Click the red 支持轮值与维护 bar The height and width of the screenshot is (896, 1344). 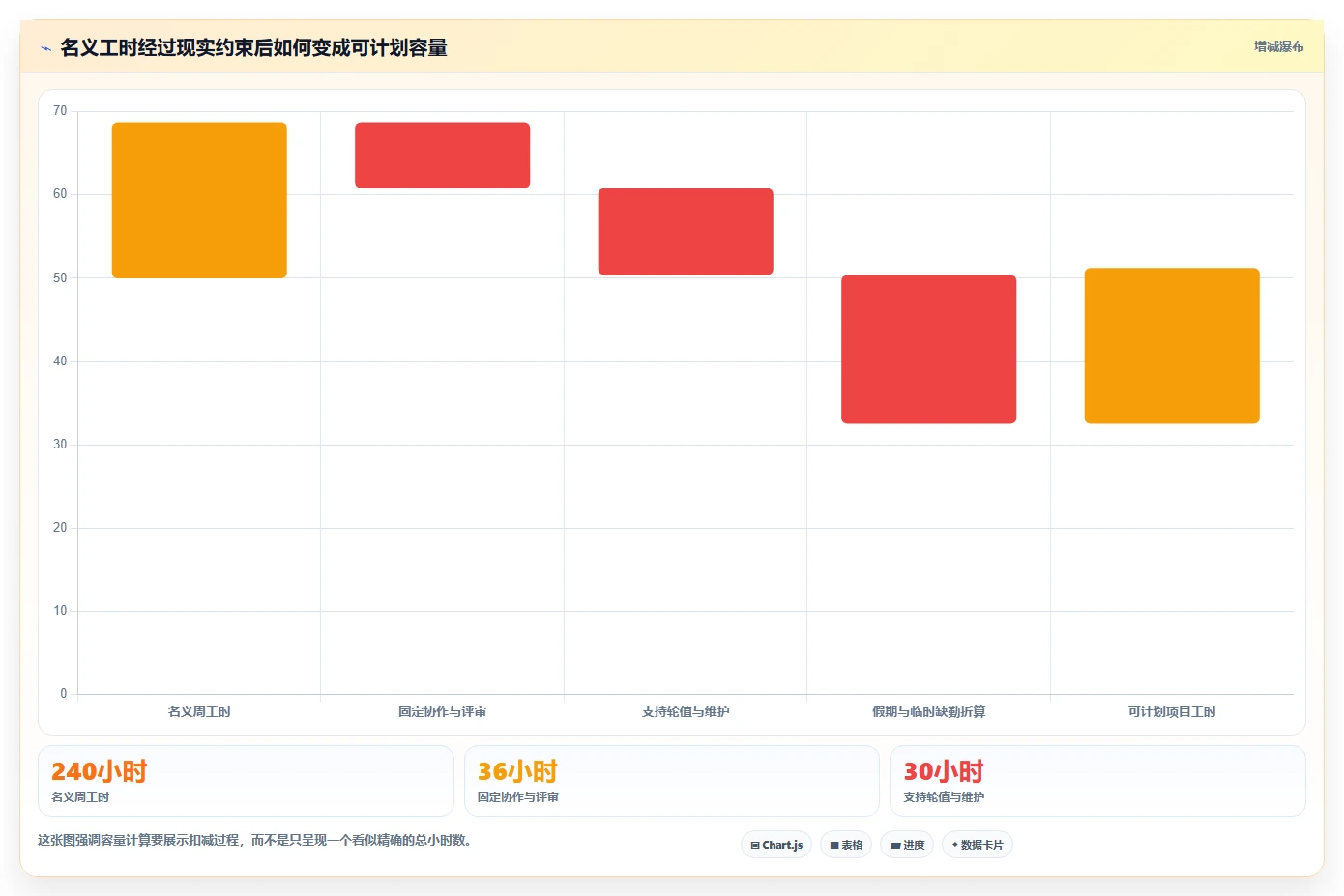tap(686, 232)
